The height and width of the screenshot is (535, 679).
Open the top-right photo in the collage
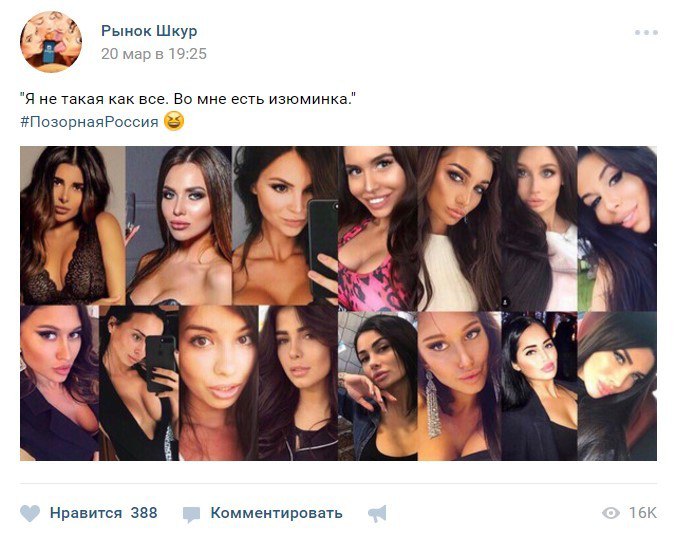[x=617, y=229]
